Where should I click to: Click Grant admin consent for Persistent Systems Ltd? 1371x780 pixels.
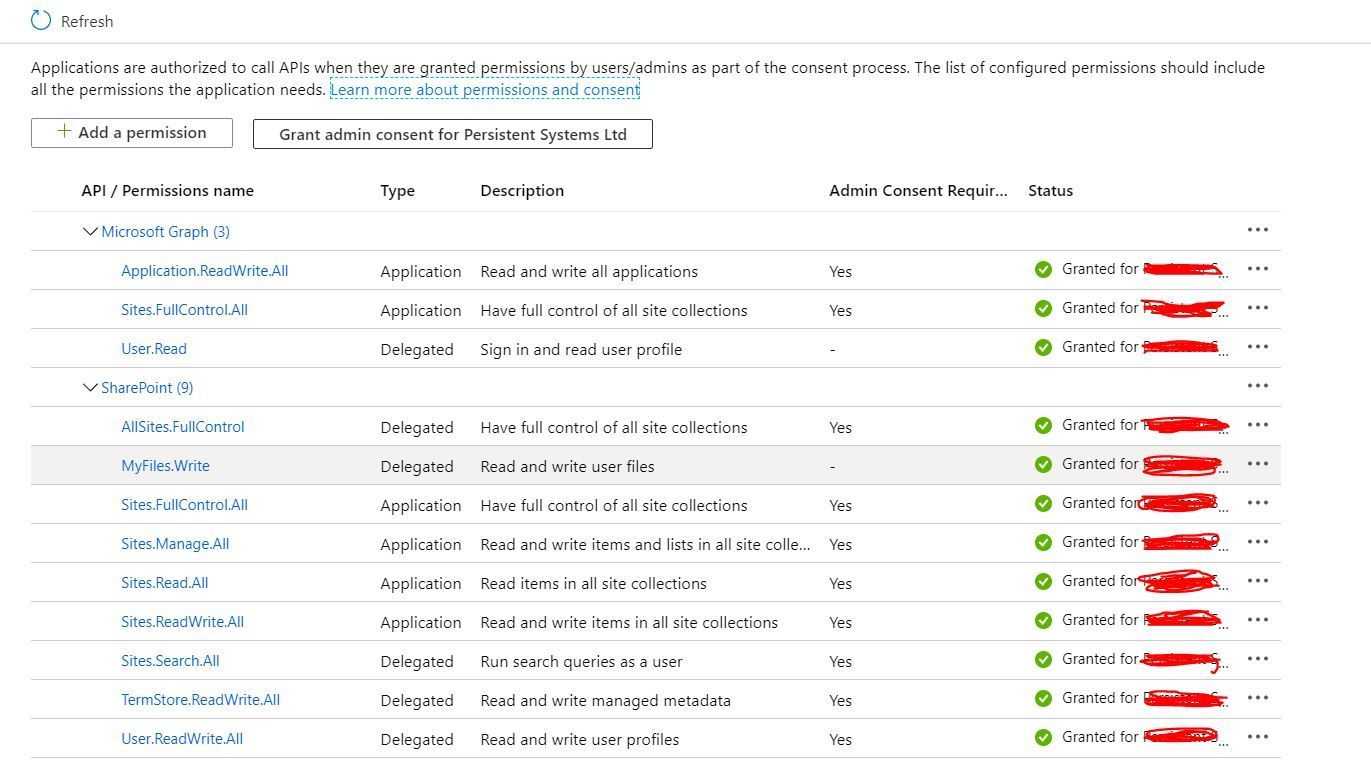click(452, 133)
